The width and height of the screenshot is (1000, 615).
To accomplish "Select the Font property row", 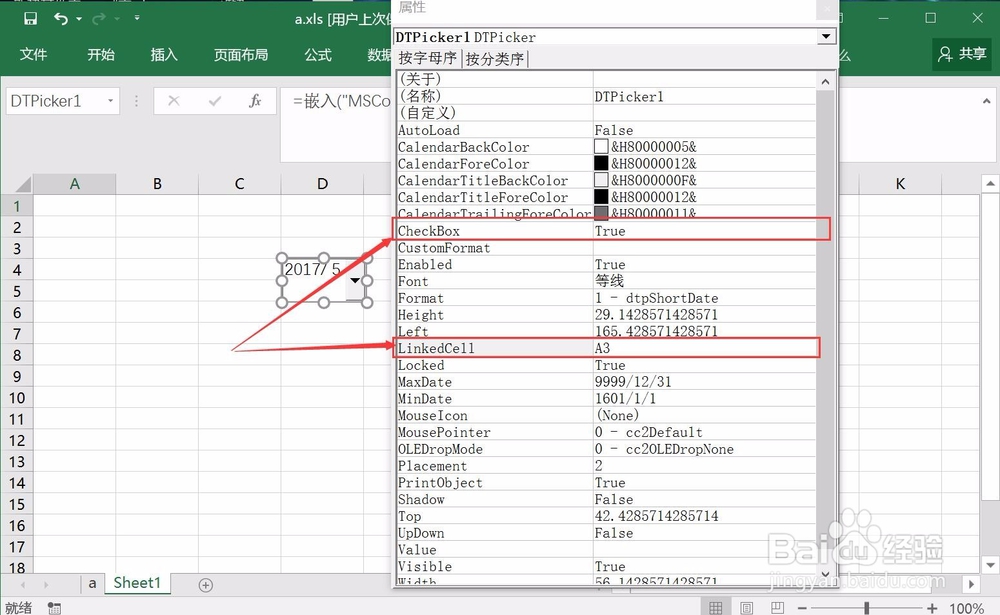I will tap(606, 281).
